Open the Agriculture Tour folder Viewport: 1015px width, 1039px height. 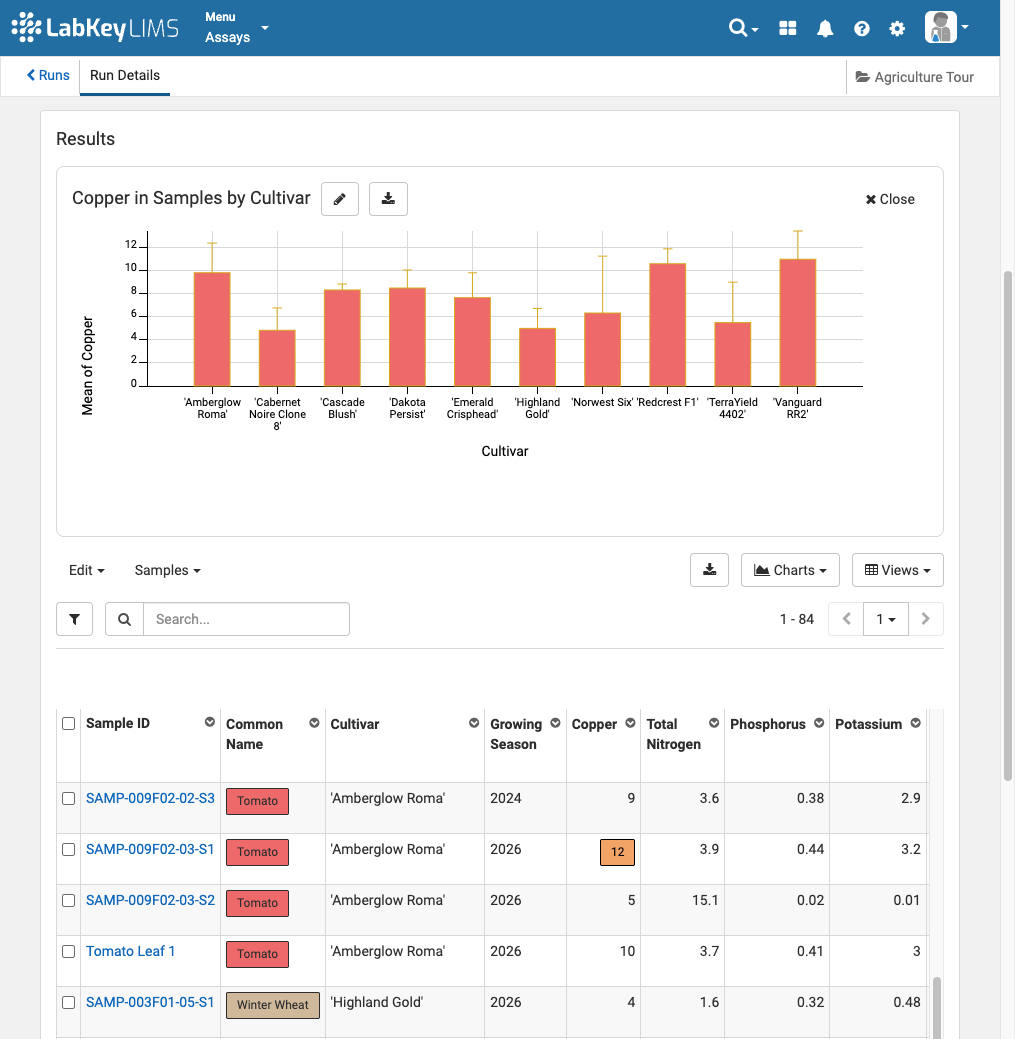click(x=914, y=77)
